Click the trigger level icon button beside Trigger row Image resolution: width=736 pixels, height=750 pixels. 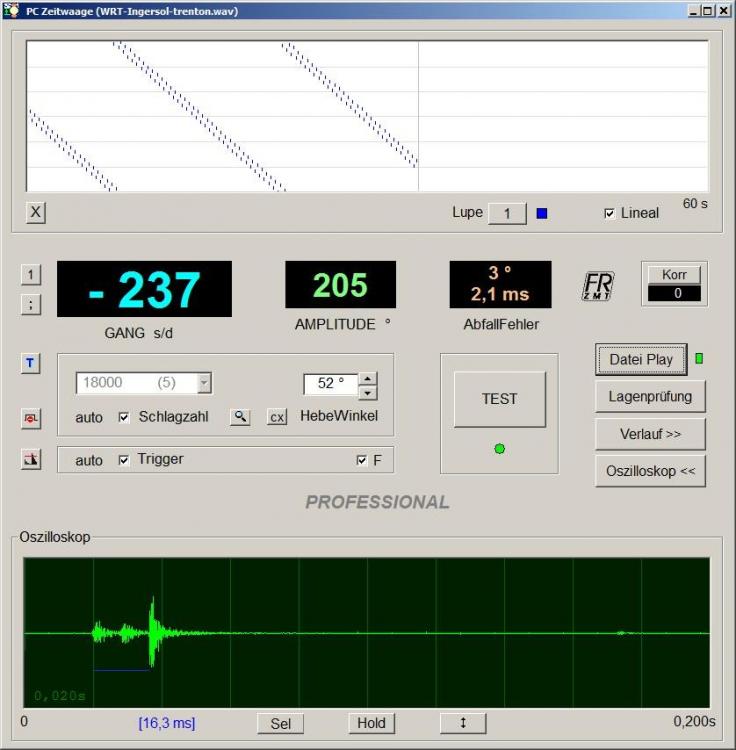[31, 459]
